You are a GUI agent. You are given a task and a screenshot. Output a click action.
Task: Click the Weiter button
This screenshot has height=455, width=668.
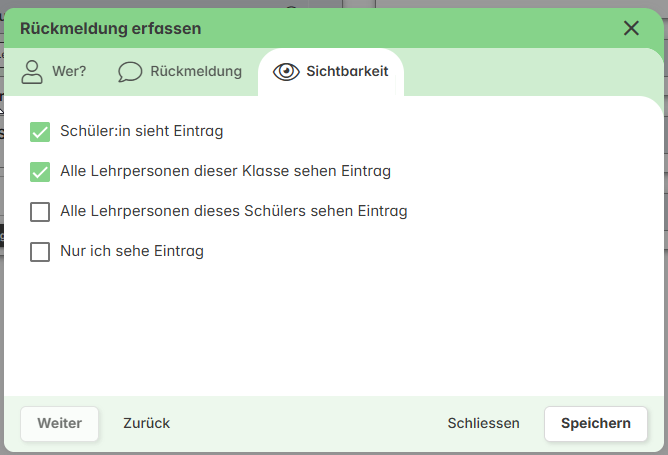point(60,423)
